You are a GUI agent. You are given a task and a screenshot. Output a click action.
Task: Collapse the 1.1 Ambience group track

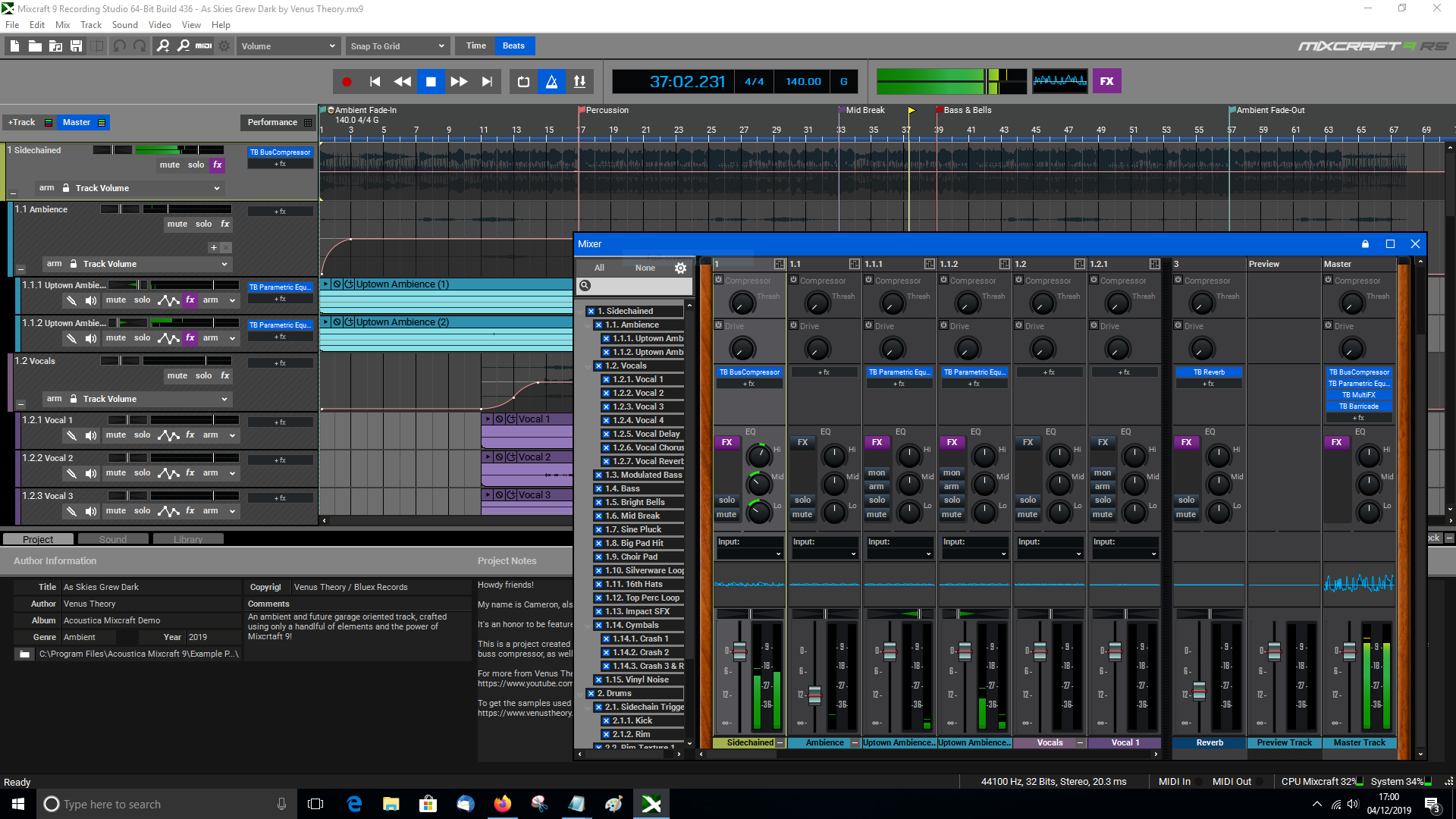(x=21, y=269)
